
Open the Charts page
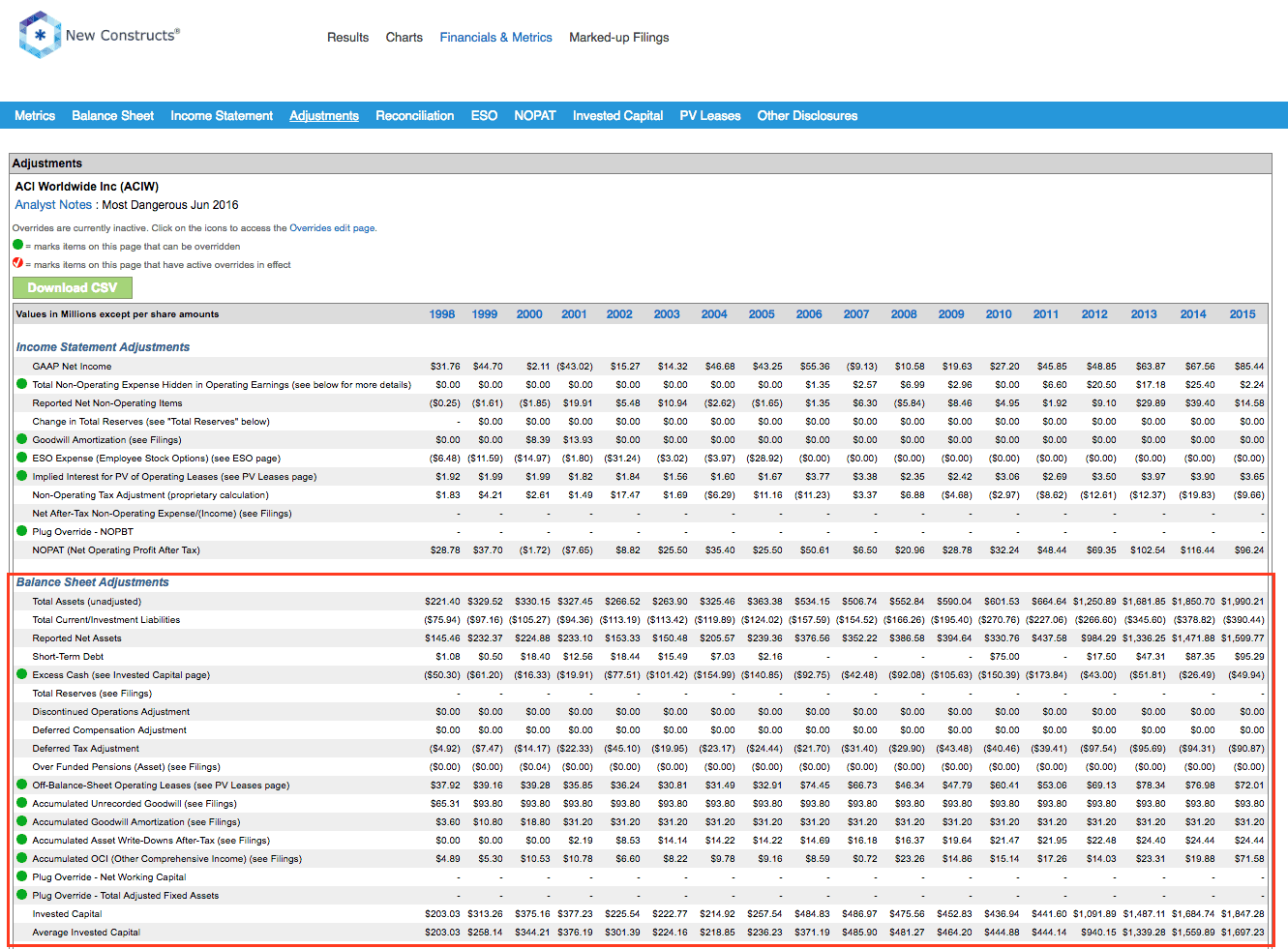pos(404,38)
